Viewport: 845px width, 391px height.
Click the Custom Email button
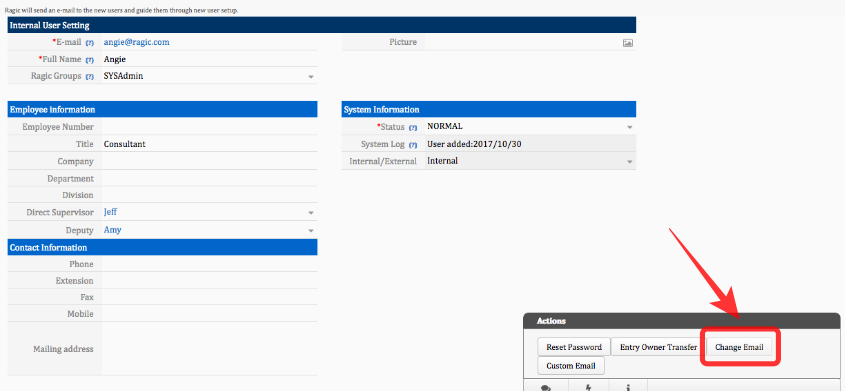point(571,366)
